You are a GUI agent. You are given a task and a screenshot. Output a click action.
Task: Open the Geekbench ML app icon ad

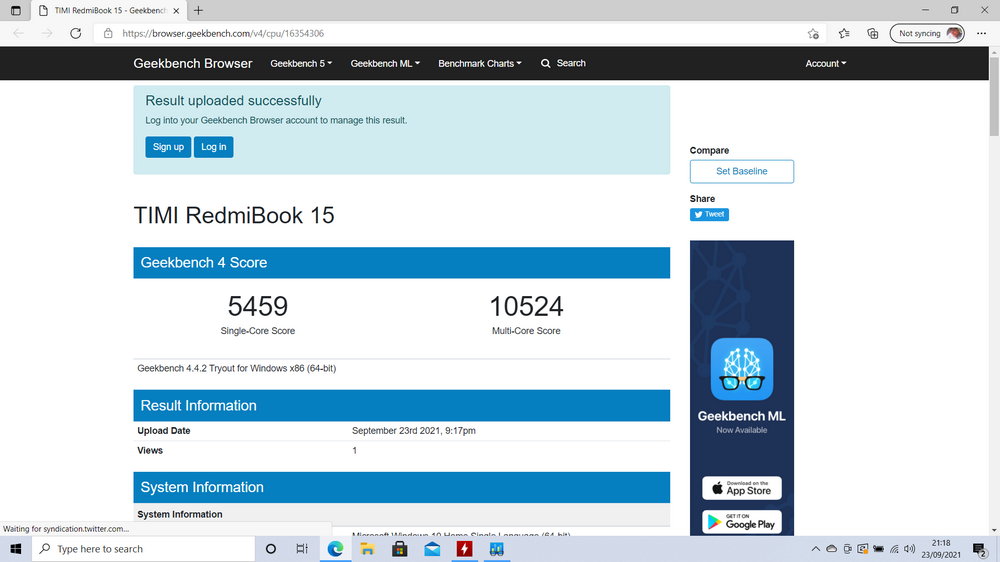point(742,369)
